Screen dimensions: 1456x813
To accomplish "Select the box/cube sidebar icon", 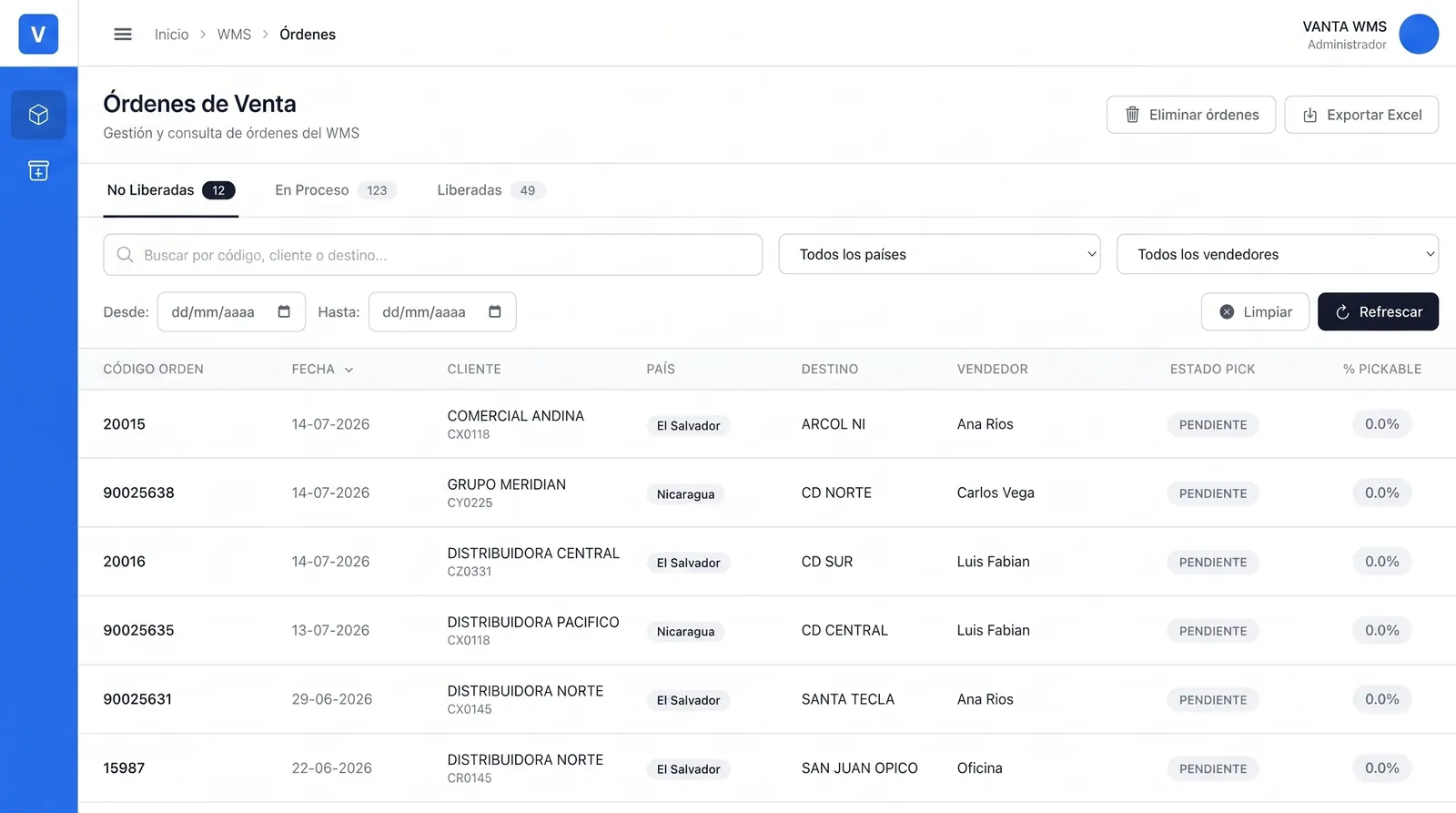I will pyautogui.click(x=38, y=115).
